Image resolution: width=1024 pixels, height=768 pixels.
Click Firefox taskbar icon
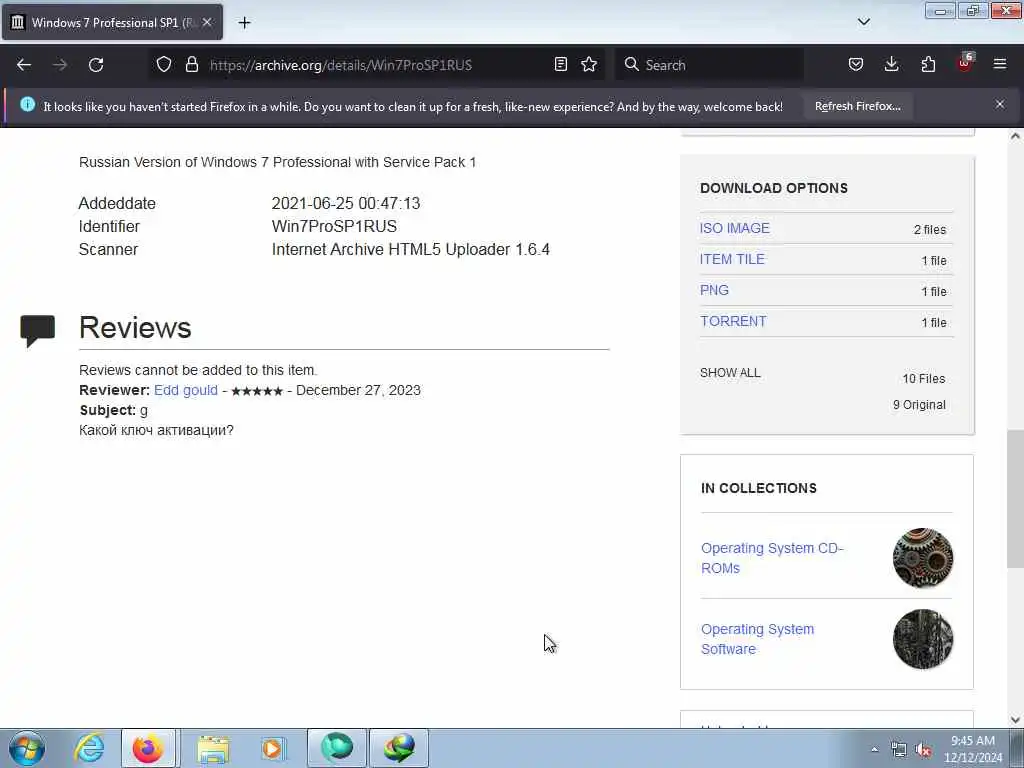tap(148, 748)
